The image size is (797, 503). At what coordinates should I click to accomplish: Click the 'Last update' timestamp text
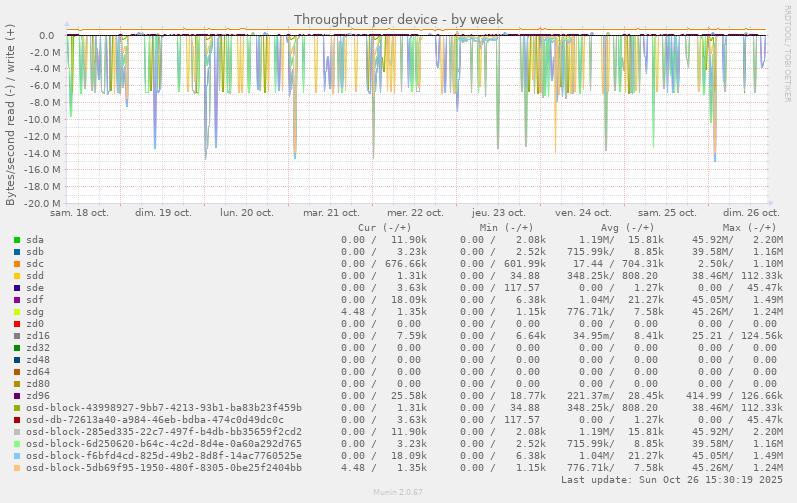(670, 480)
